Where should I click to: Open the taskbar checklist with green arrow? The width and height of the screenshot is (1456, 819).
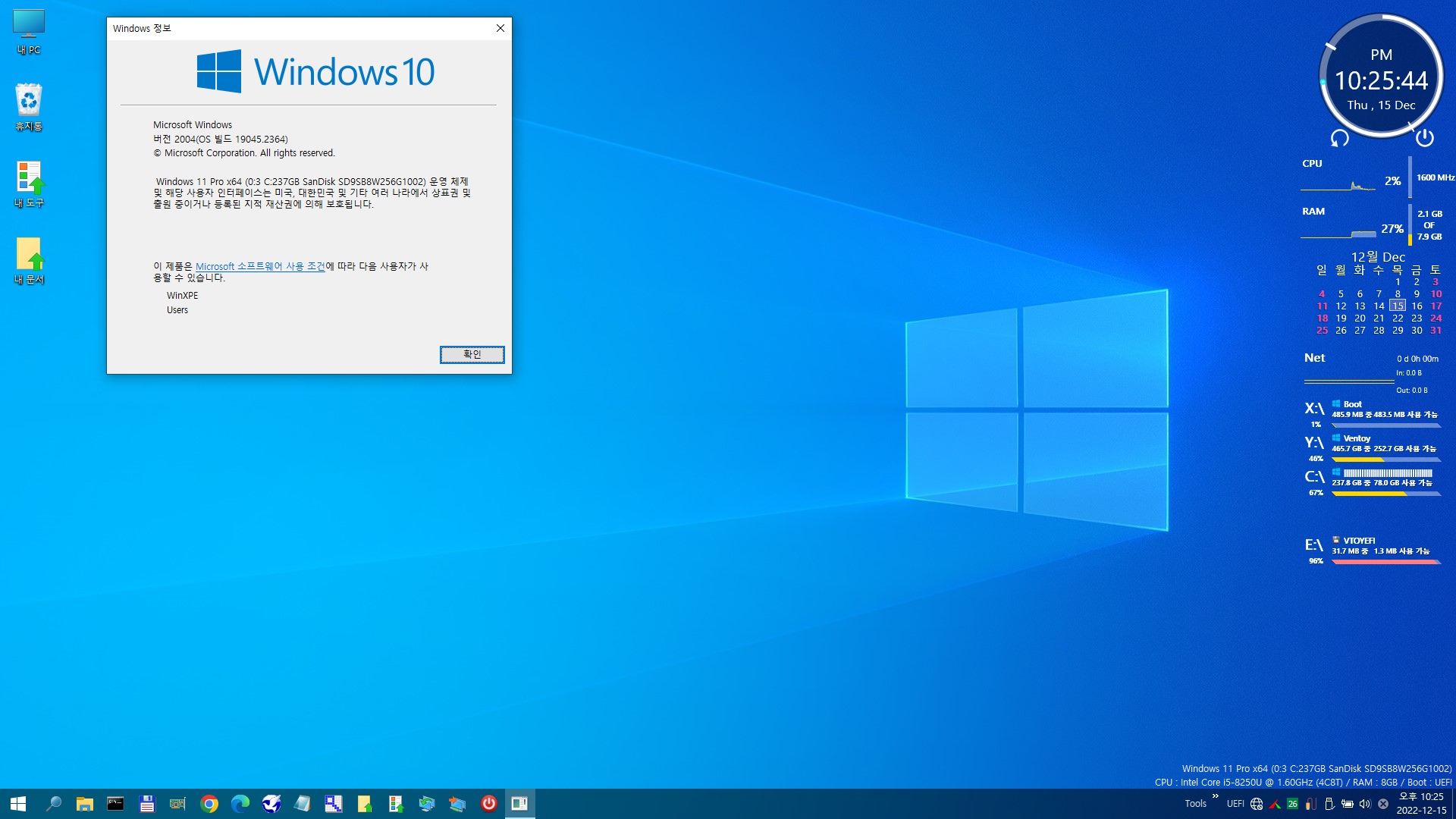tap(396, 804)
